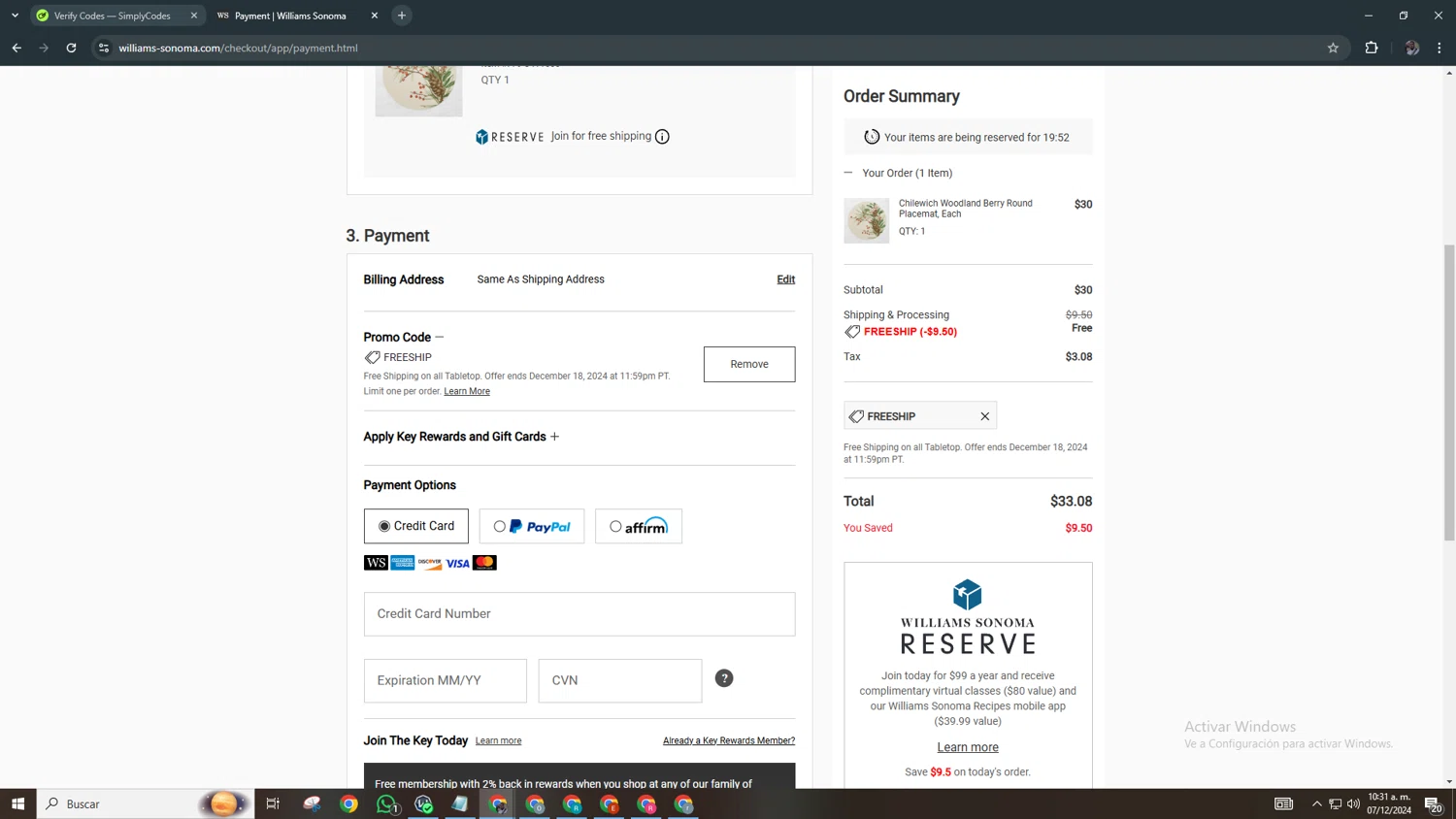Reload the payment page
The image size is (1456, 819).
click(x=71, y=48)
